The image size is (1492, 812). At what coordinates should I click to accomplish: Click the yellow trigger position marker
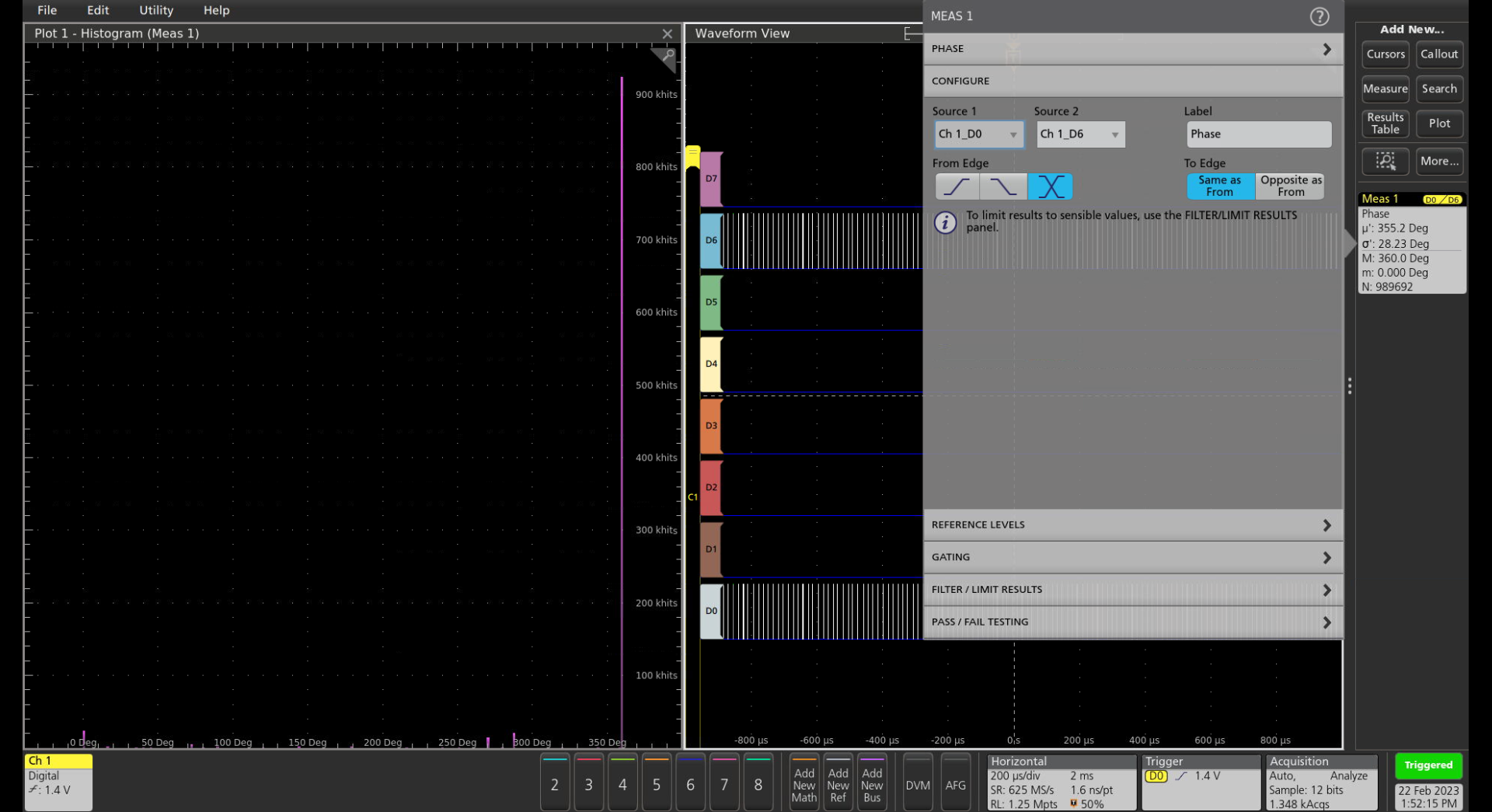[x=692, y=157]
